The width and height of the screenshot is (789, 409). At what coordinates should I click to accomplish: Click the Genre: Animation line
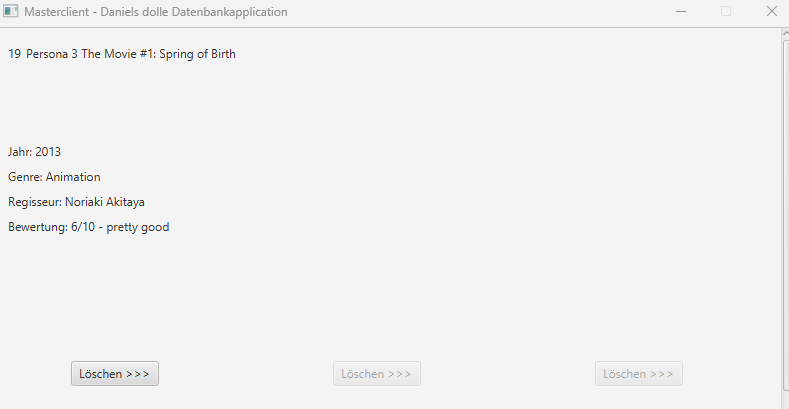54,177
